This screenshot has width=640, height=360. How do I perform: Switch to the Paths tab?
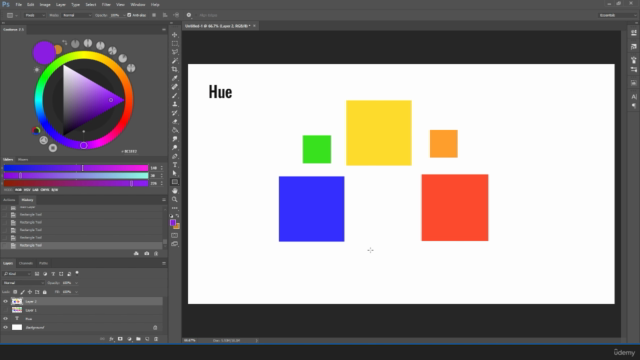point(43,263)
